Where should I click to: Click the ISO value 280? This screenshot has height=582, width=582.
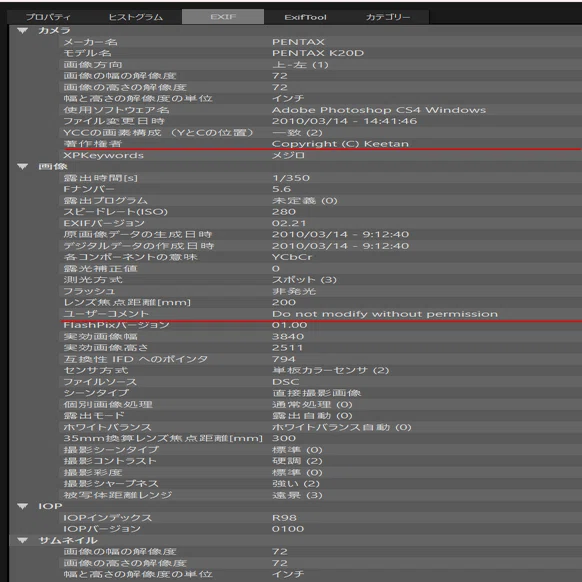284,212
